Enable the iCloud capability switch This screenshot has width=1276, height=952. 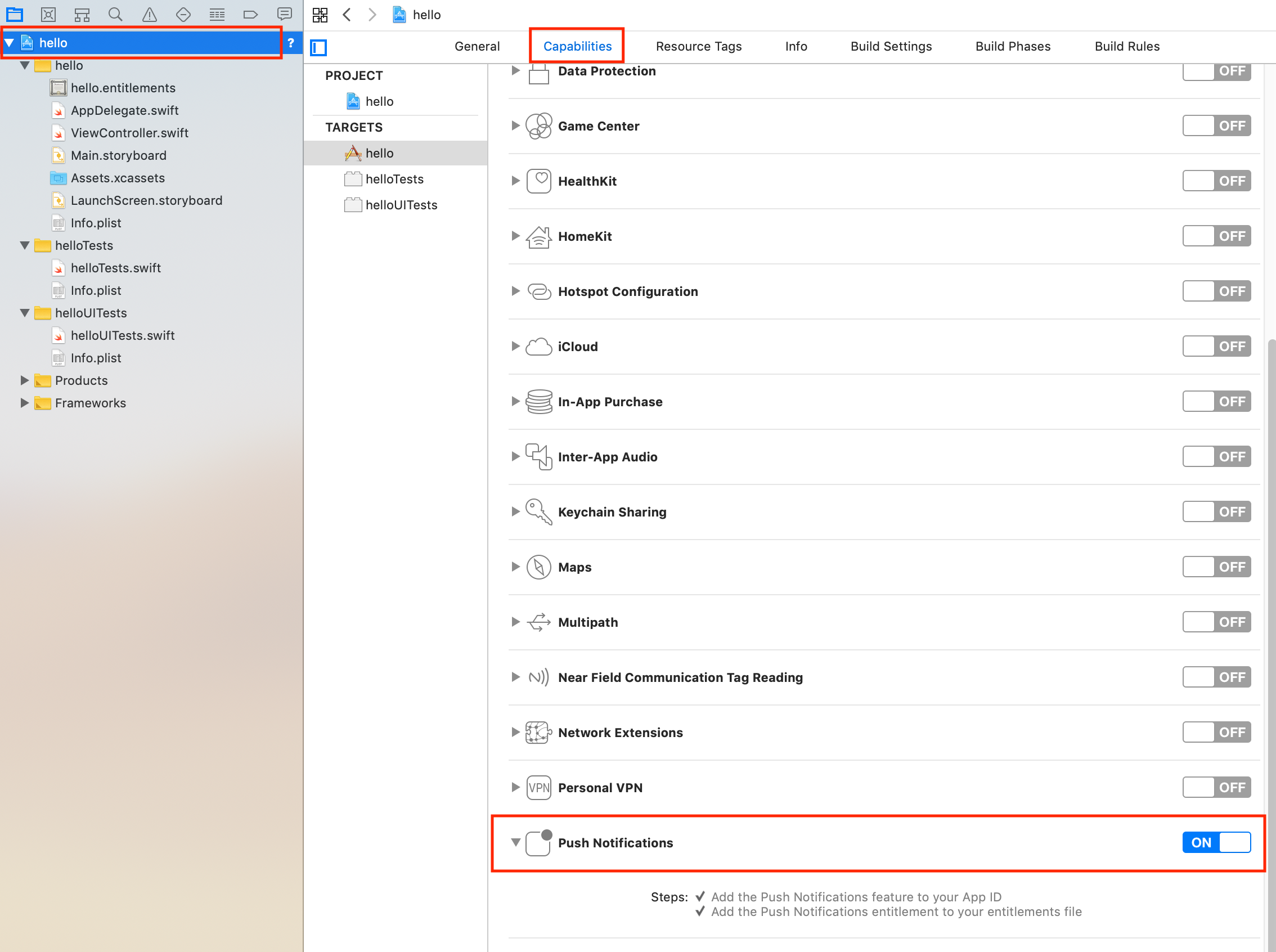(1216, 347)
